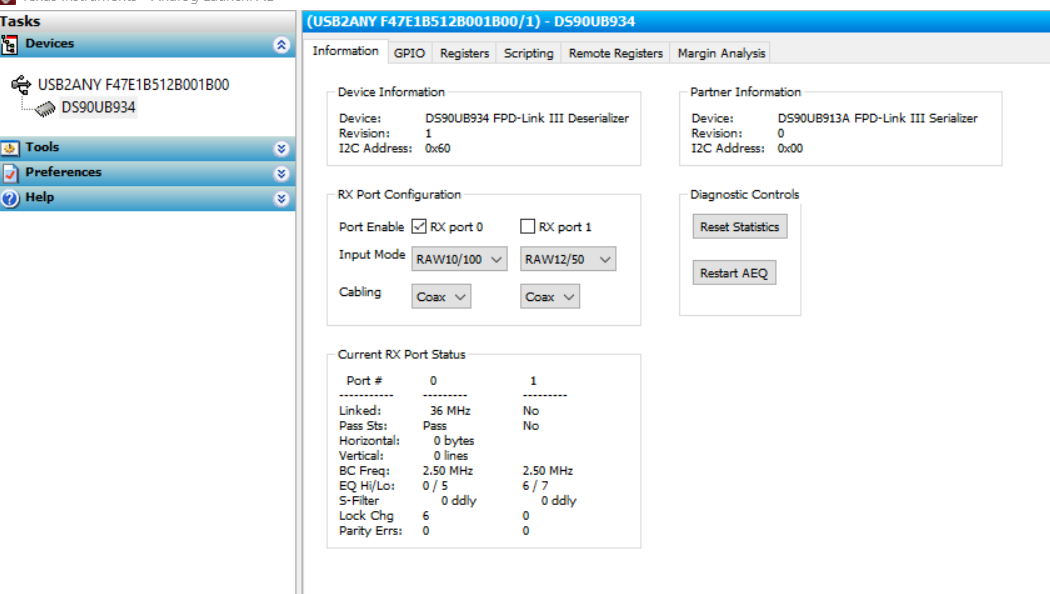Expand the Tools section chevron
Image resolution: width=1050 pixels, height=594 pixels.
(281, 149)
